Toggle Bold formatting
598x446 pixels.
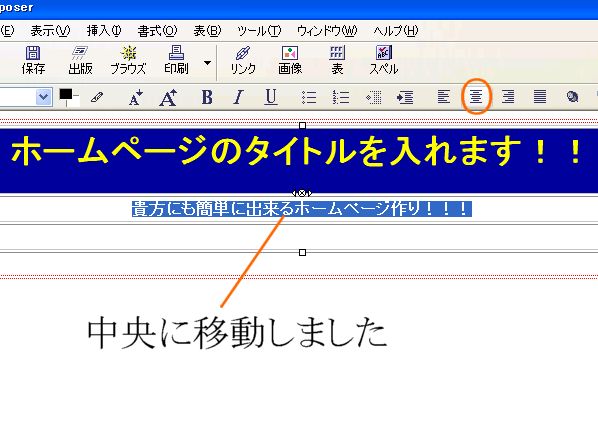coord(207,97)
